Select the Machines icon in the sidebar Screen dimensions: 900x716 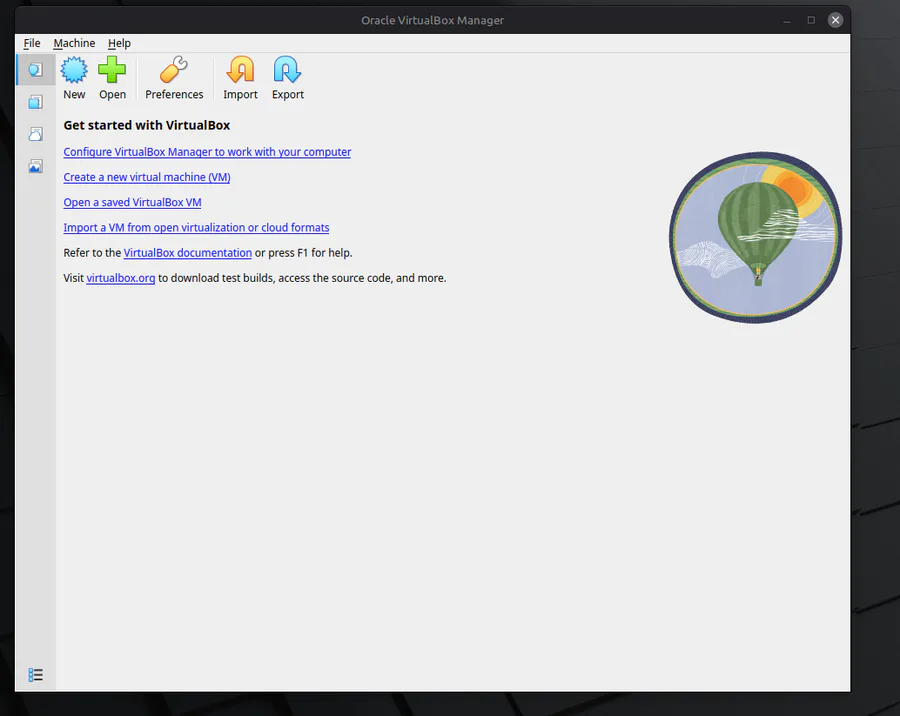[36, 102]
